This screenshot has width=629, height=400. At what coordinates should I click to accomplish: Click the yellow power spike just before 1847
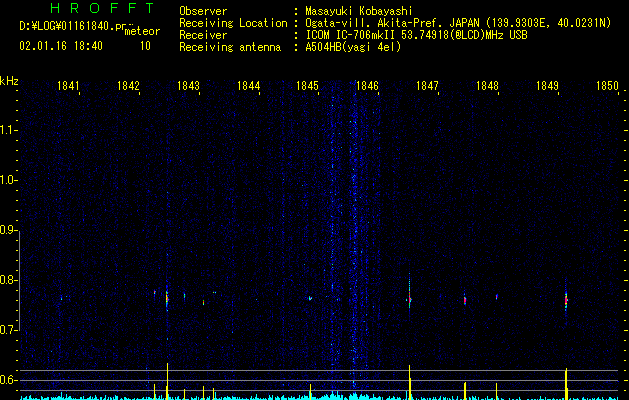[x=410, y=382]
